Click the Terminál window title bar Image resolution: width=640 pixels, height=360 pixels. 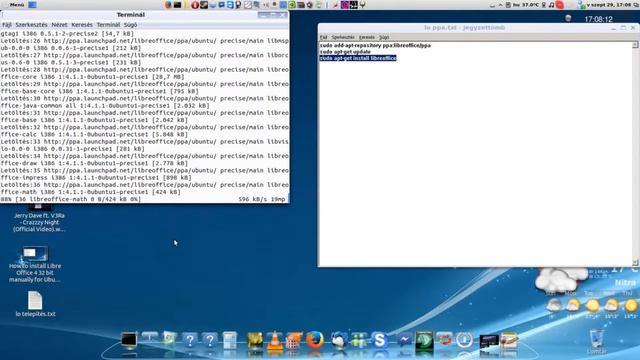[131, 15]
